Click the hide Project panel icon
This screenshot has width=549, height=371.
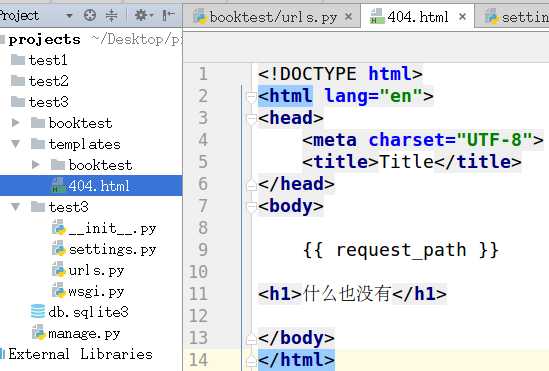coord(168,15)
